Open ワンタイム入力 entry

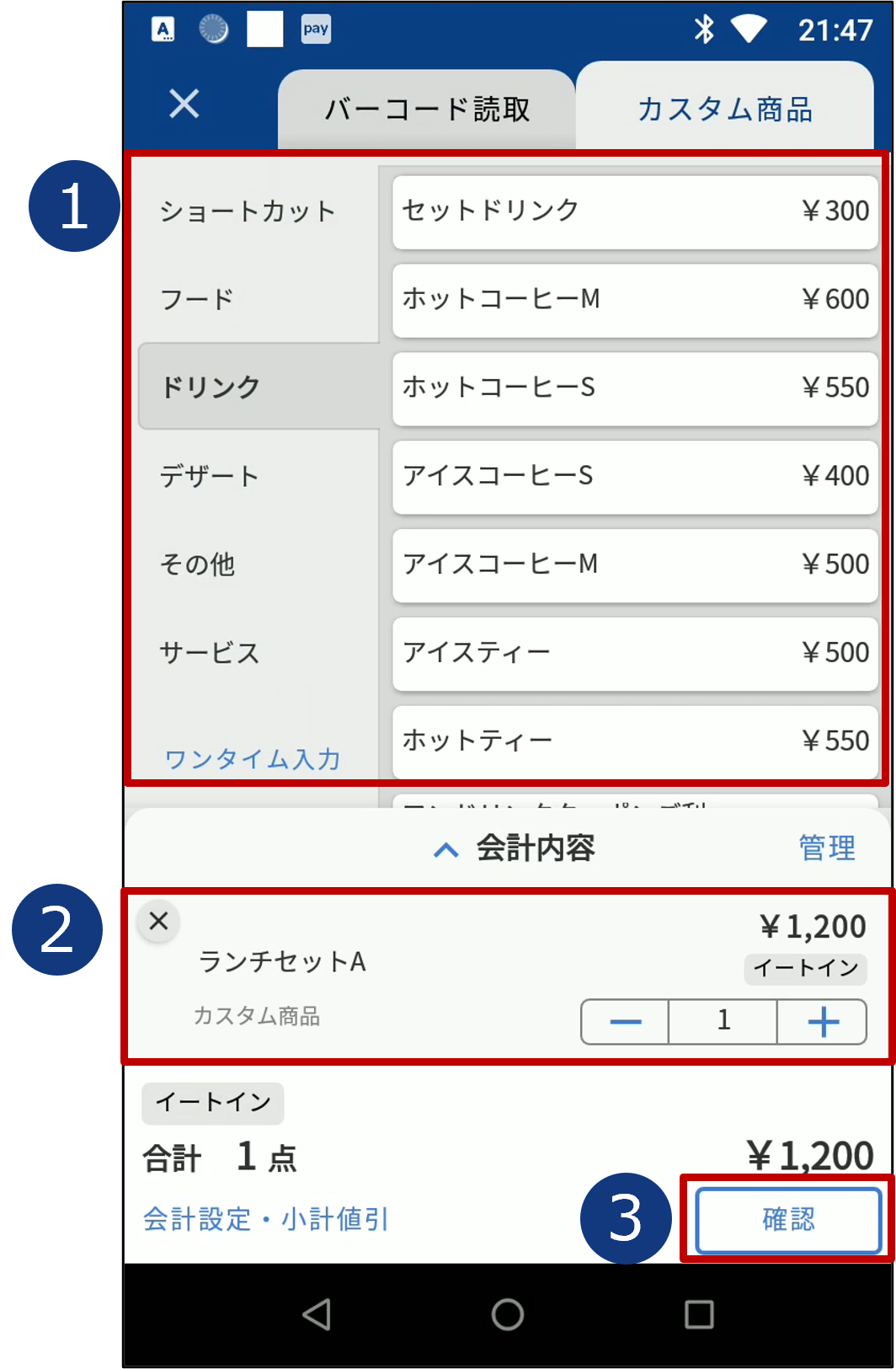coord(253,759)
